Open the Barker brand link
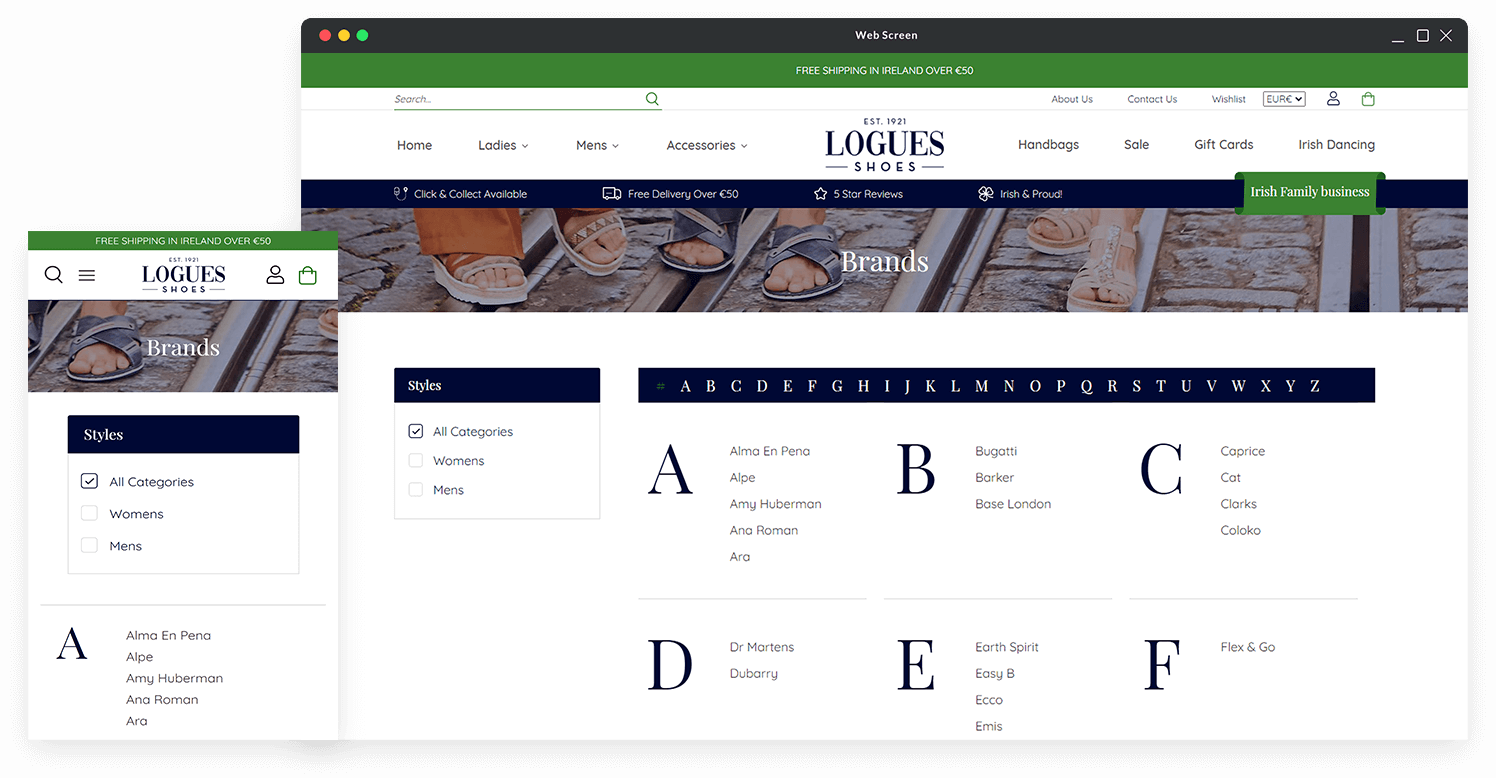 [994, 477]
